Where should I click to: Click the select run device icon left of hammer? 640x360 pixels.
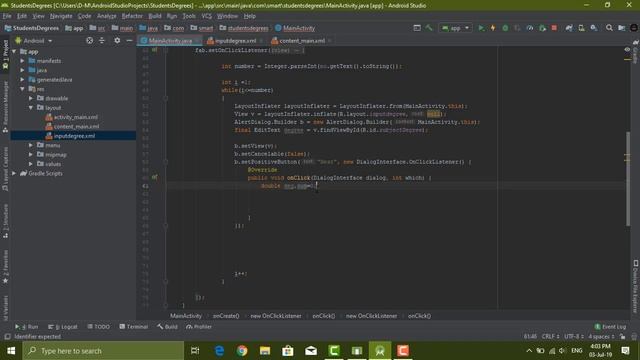[x=417, y=28]
